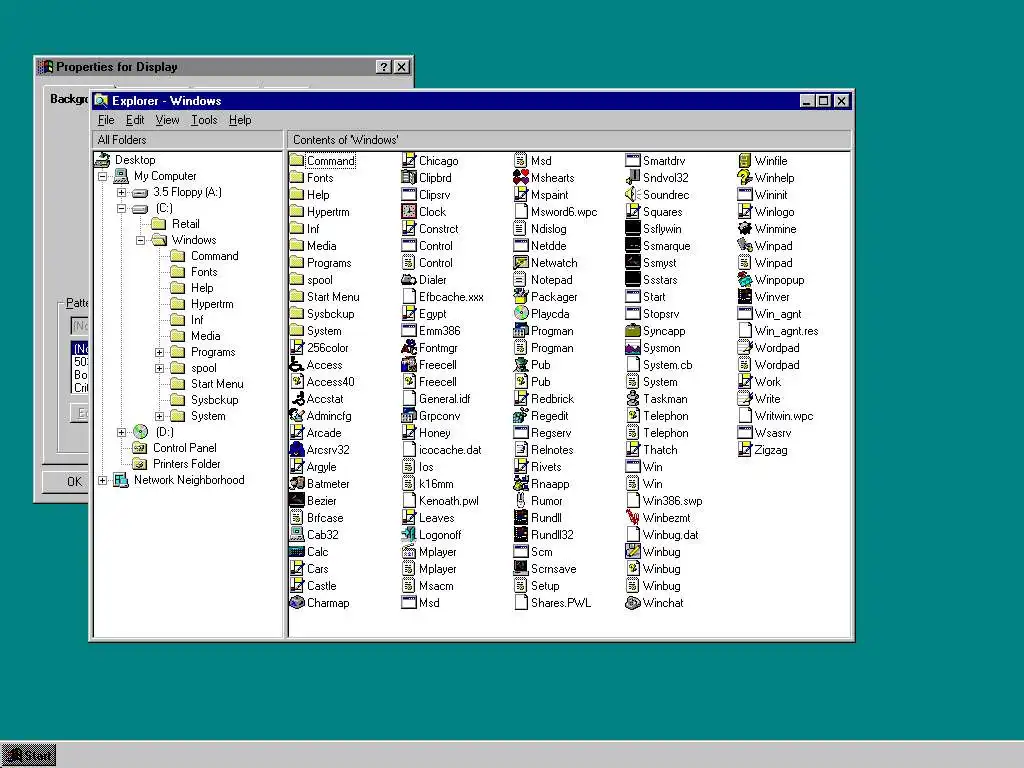Select the Winhelp question mark icon

click(744, 178)
